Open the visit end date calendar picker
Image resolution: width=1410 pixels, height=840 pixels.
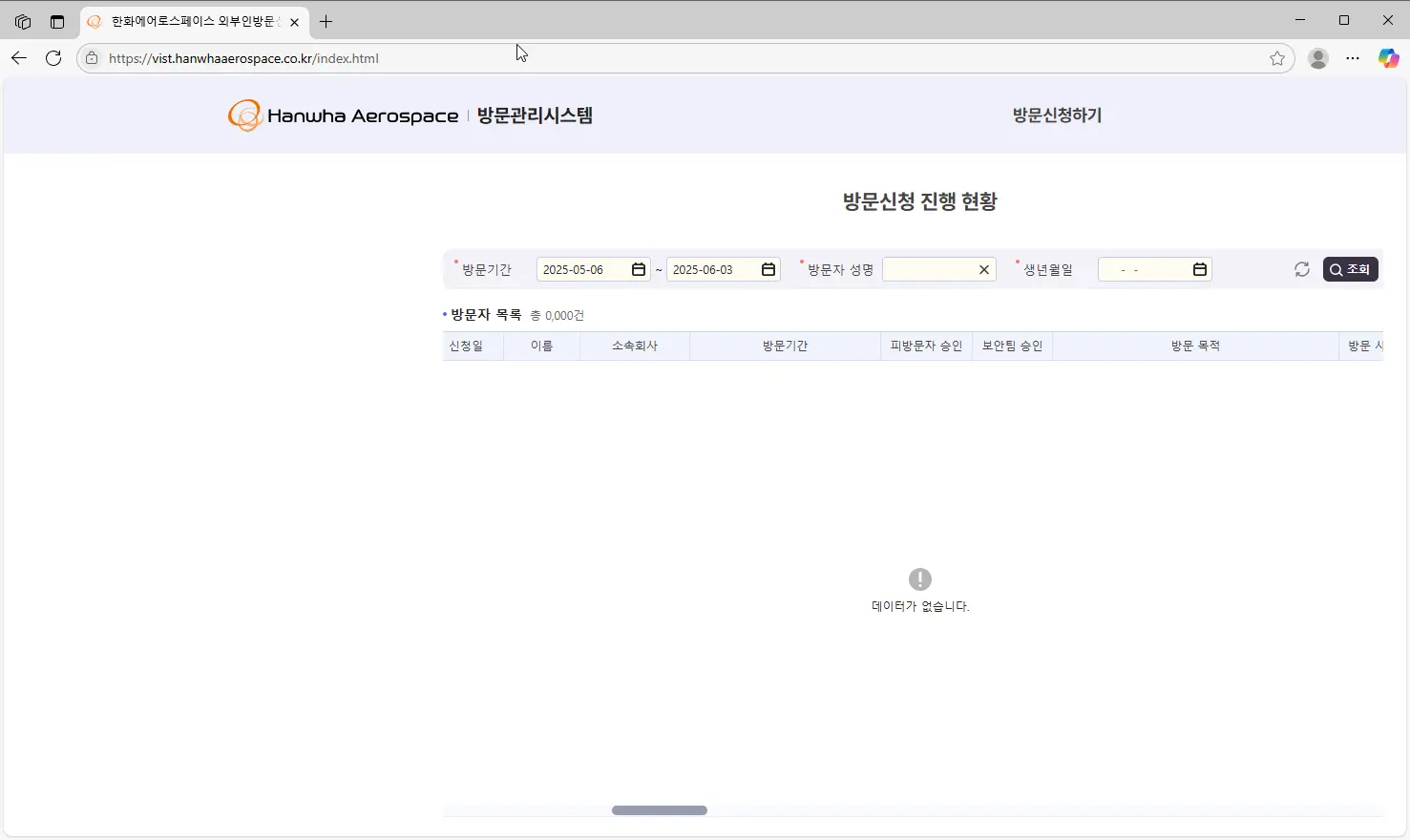pos(768,269)
